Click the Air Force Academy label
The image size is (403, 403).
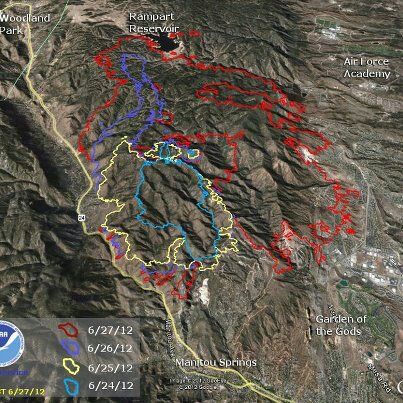point(367,68)
